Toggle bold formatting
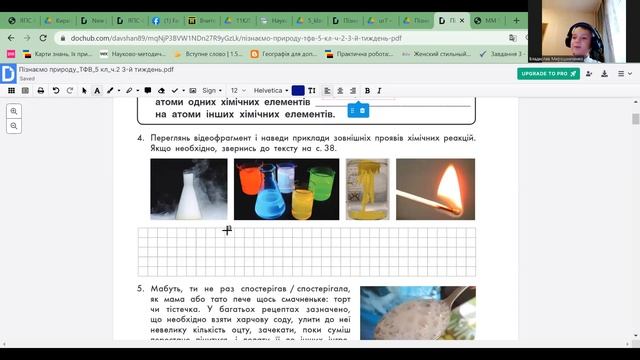640x360 pixels. point(367,91)
